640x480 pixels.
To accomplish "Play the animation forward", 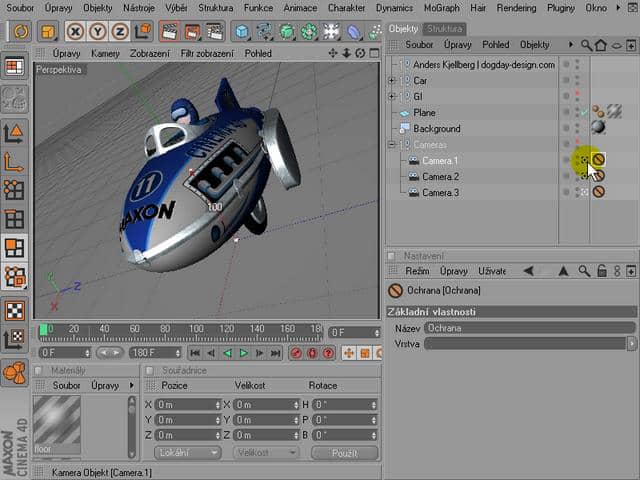I will click(x=243, y=353).
